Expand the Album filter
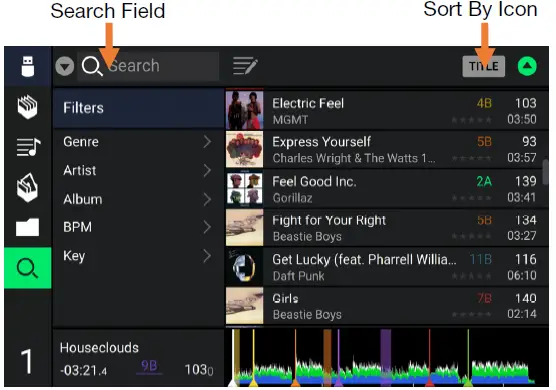 (139, 199)
